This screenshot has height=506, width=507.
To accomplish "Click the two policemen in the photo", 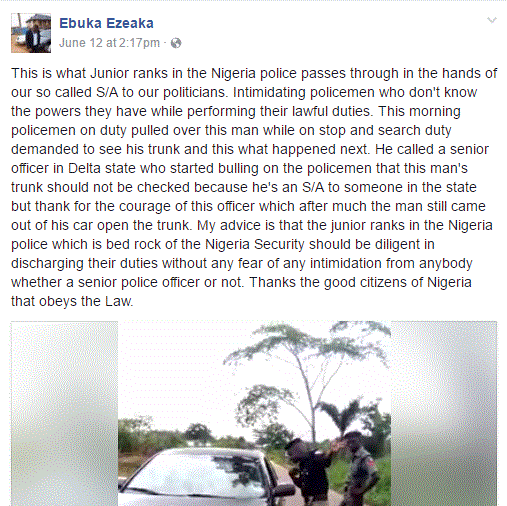I will [x=333, y=468].
